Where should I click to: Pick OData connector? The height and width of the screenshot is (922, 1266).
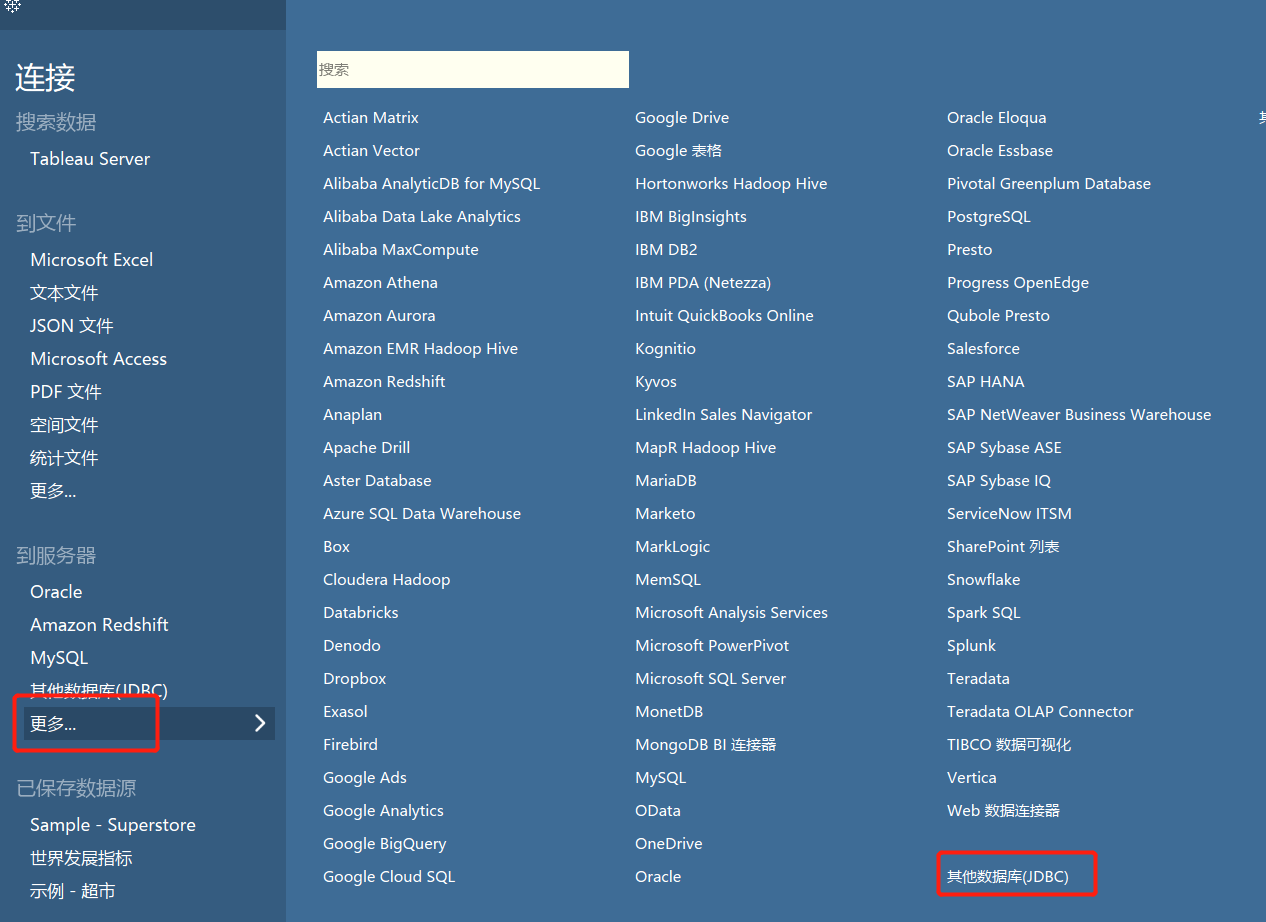[x=657, y=811]
